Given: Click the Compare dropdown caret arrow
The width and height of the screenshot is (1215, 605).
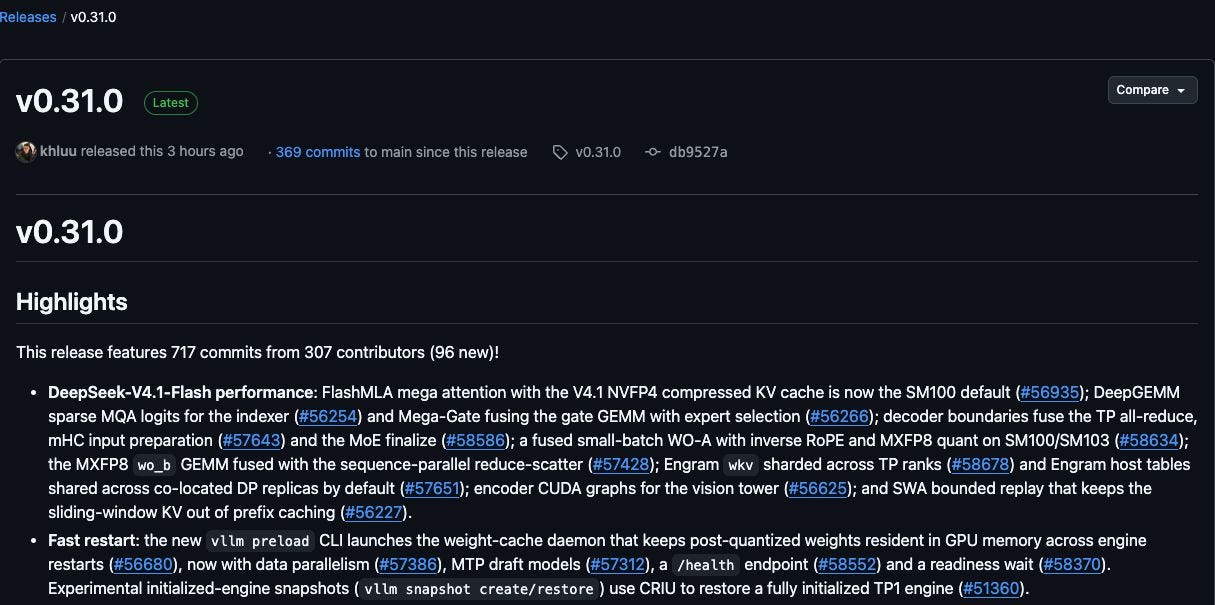Looking at the screenshot, I should 1181,91.
